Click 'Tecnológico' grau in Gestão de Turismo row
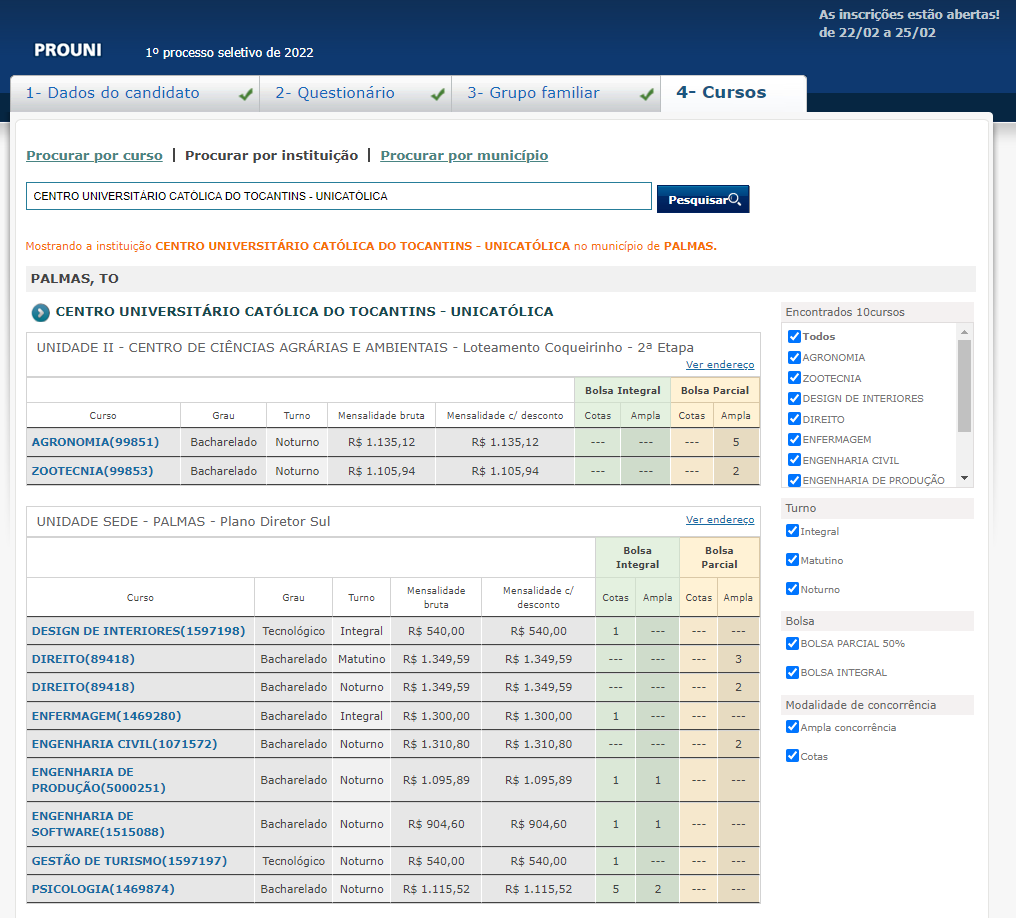This screenshot has height=918, width=1016. (294, 861)
